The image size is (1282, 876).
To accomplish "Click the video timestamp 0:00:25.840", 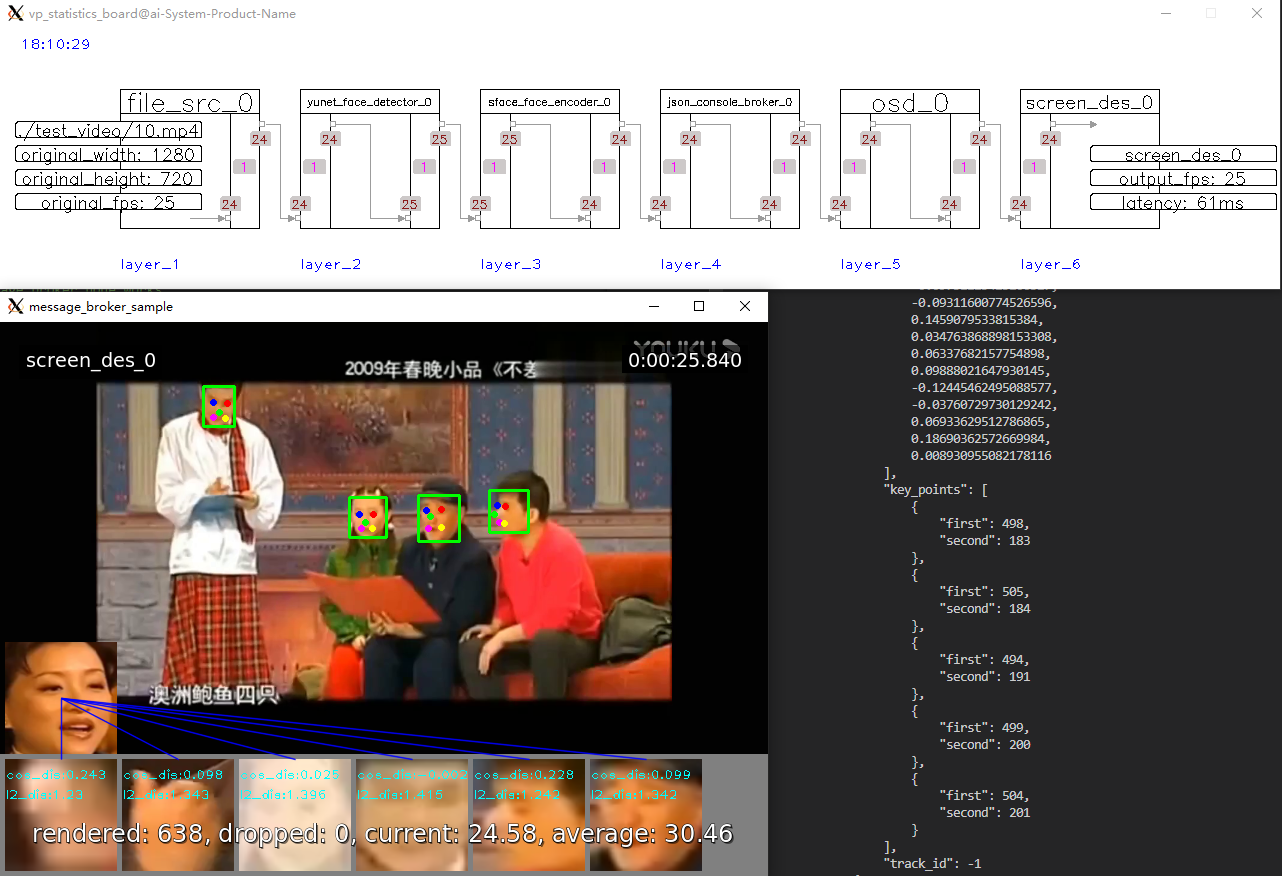I will click(x=685, y=360).
